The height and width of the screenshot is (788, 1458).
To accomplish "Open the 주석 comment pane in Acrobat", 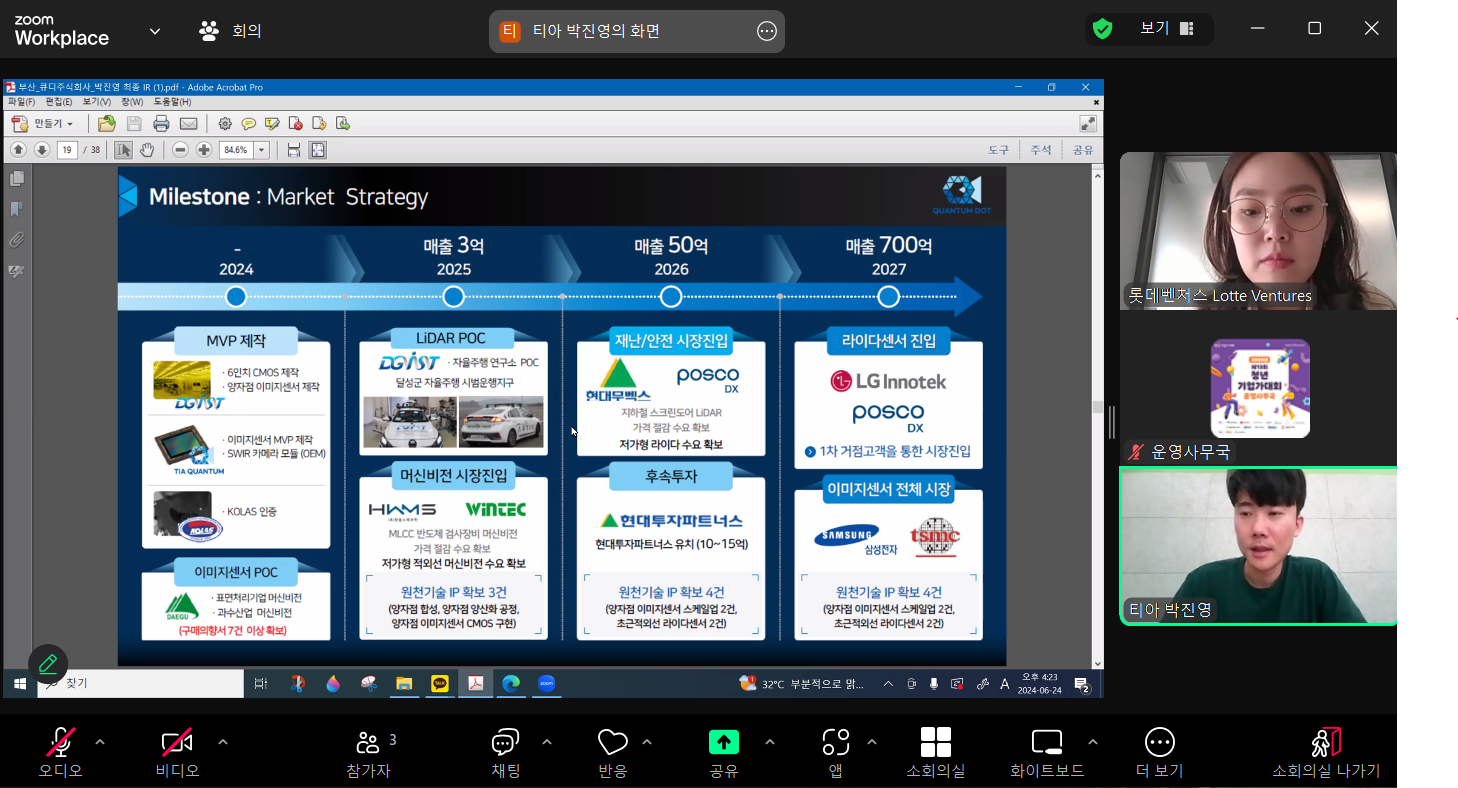I will click(1041, 150).
